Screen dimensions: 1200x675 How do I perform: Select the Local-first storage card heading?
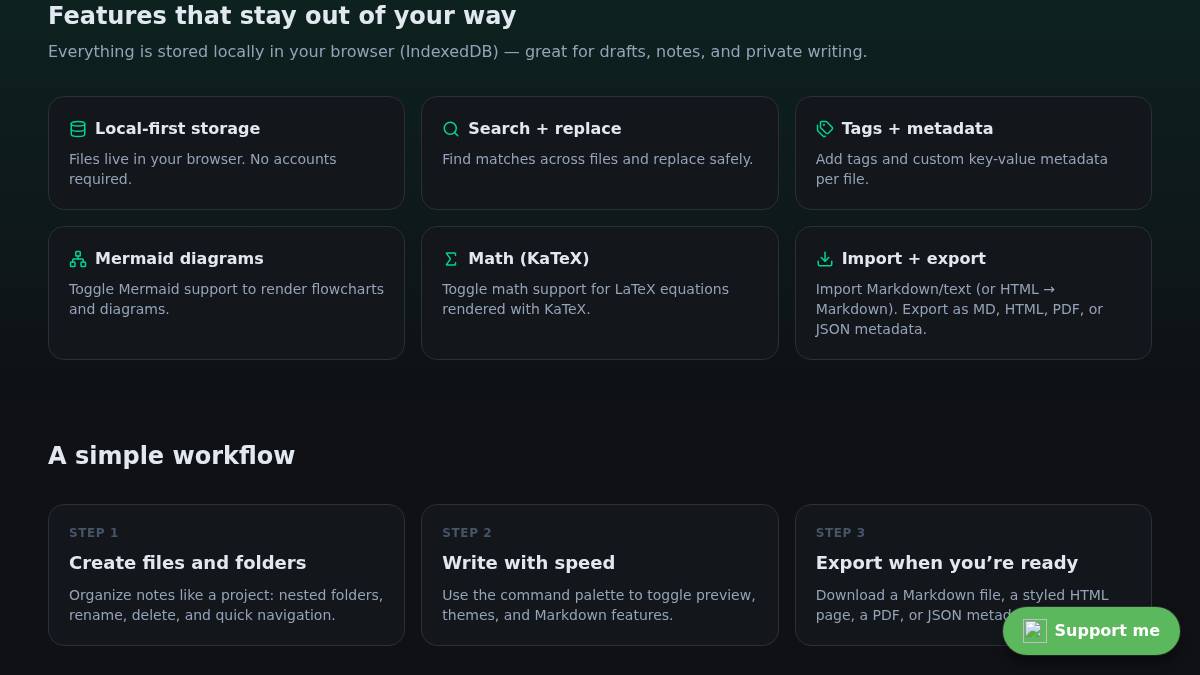click(177, 129)
